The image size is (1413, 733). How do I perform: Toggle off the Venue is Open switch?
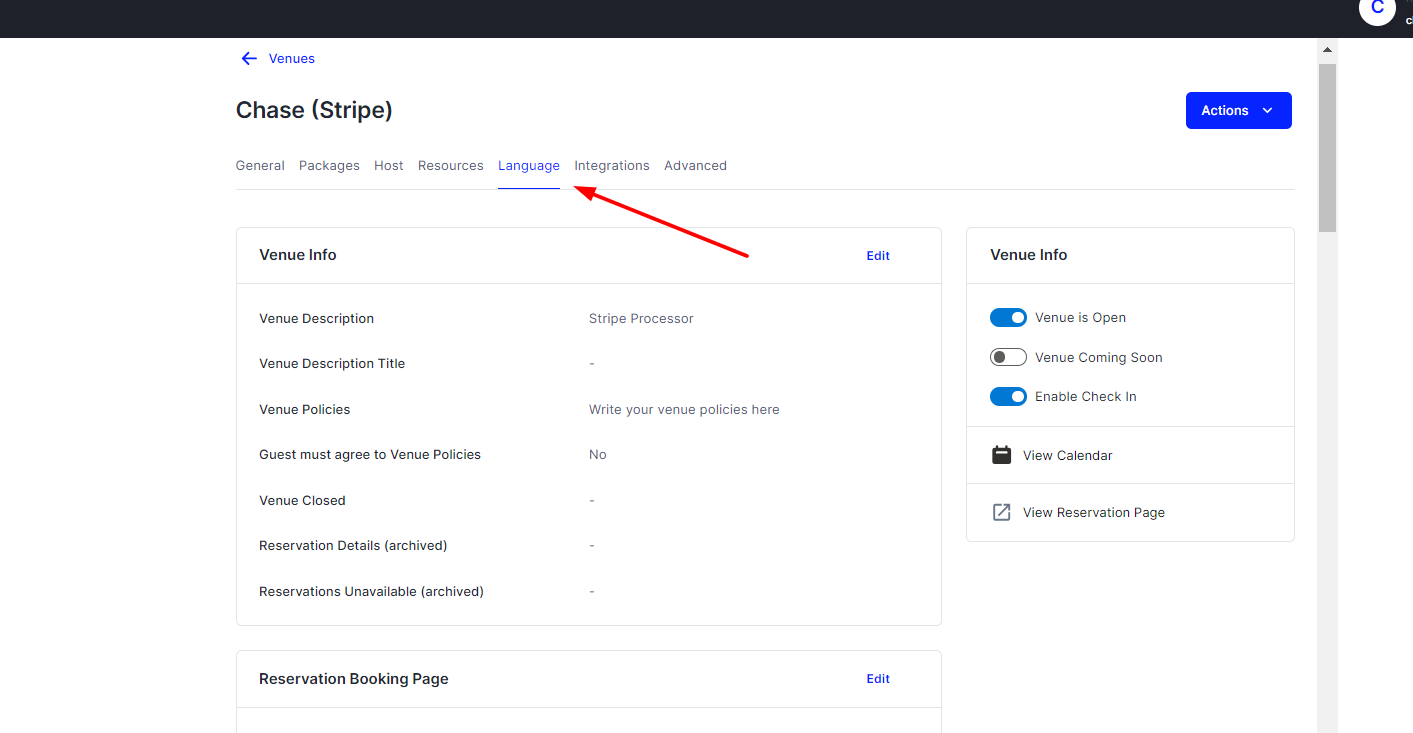coord(1008,317)
